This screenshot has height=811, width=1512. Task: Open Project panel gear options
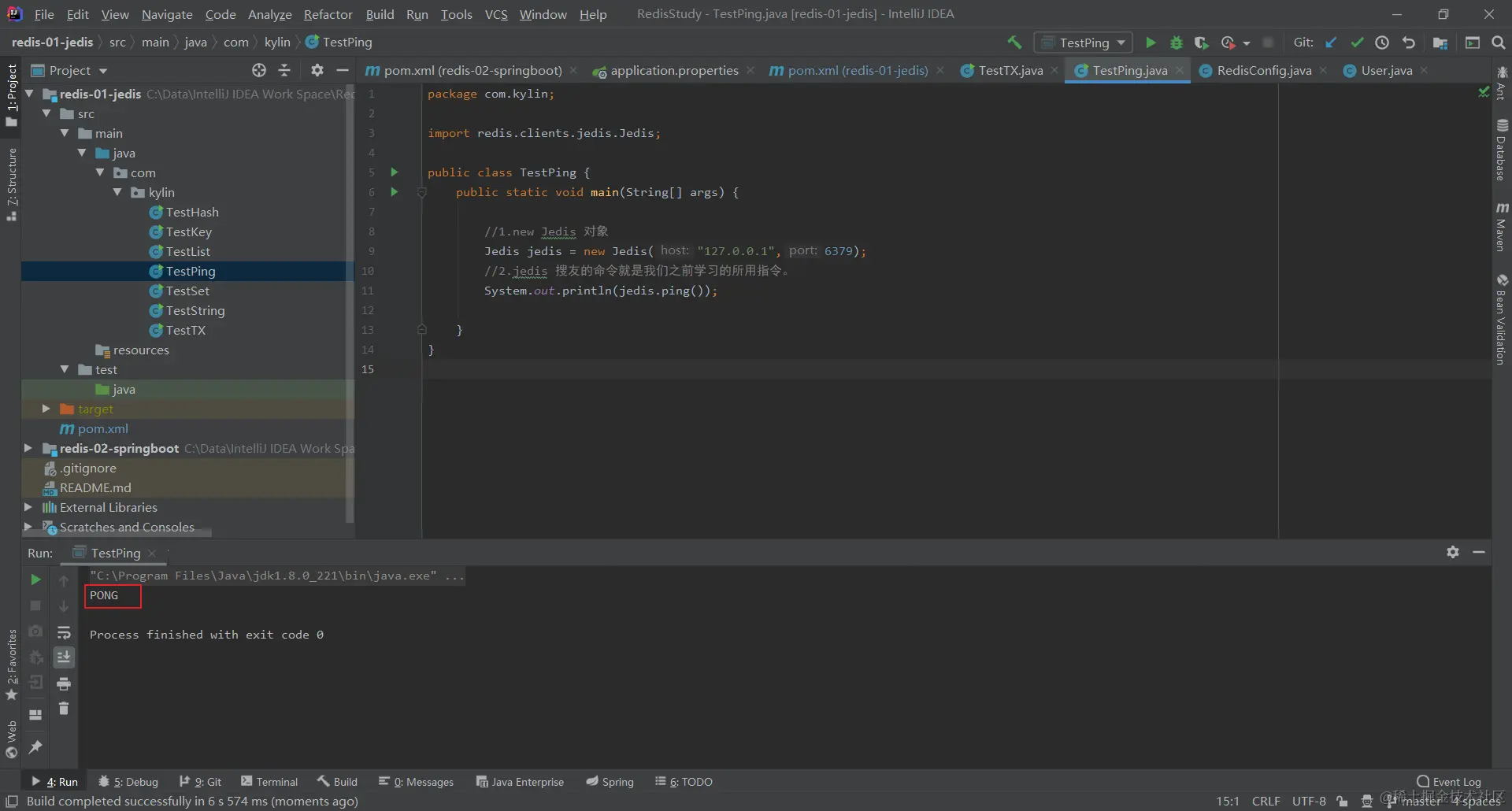(317, 70)
